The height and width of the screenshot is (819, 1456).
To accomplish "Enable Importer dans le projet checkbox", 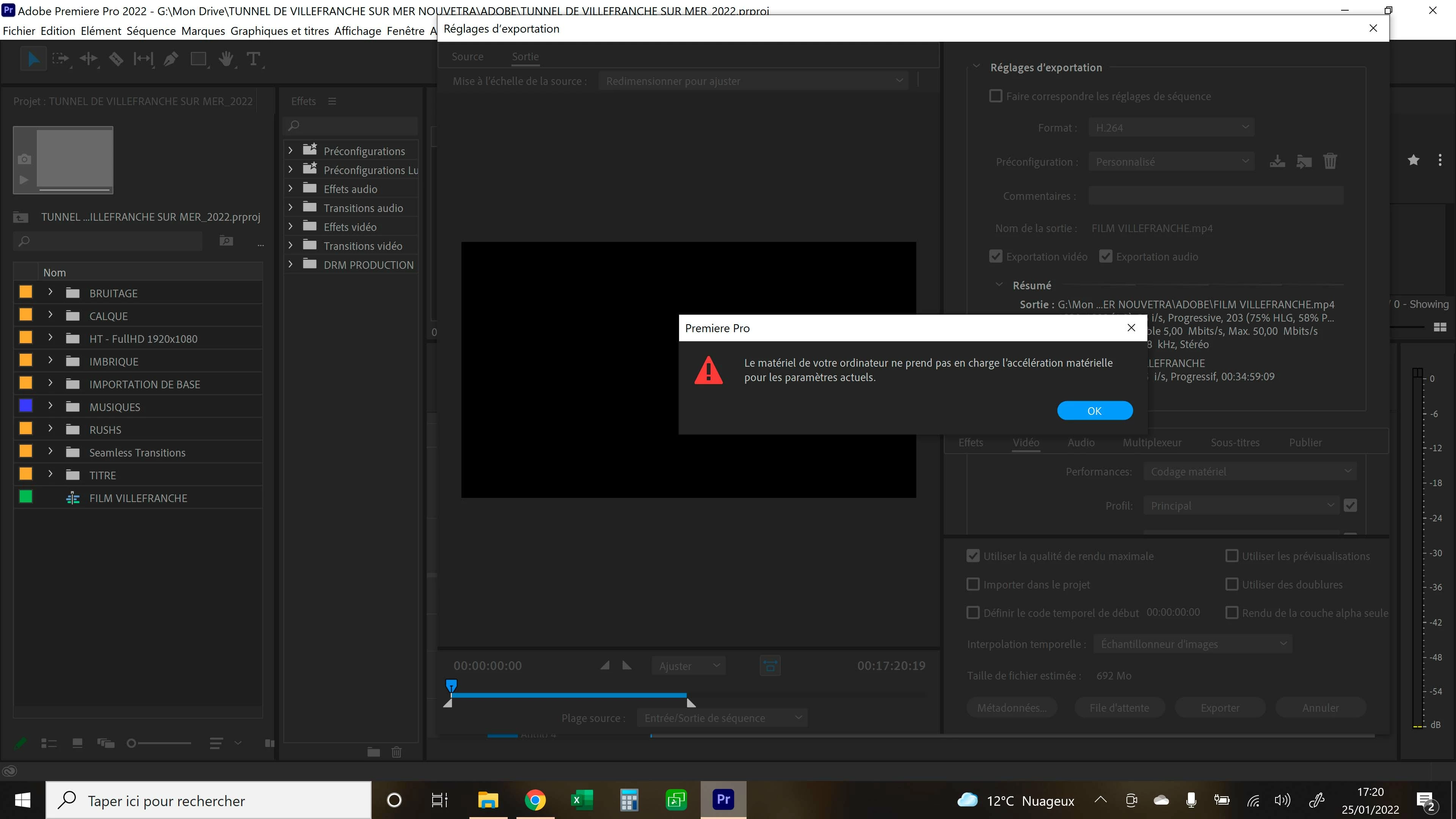I will 973,584.
